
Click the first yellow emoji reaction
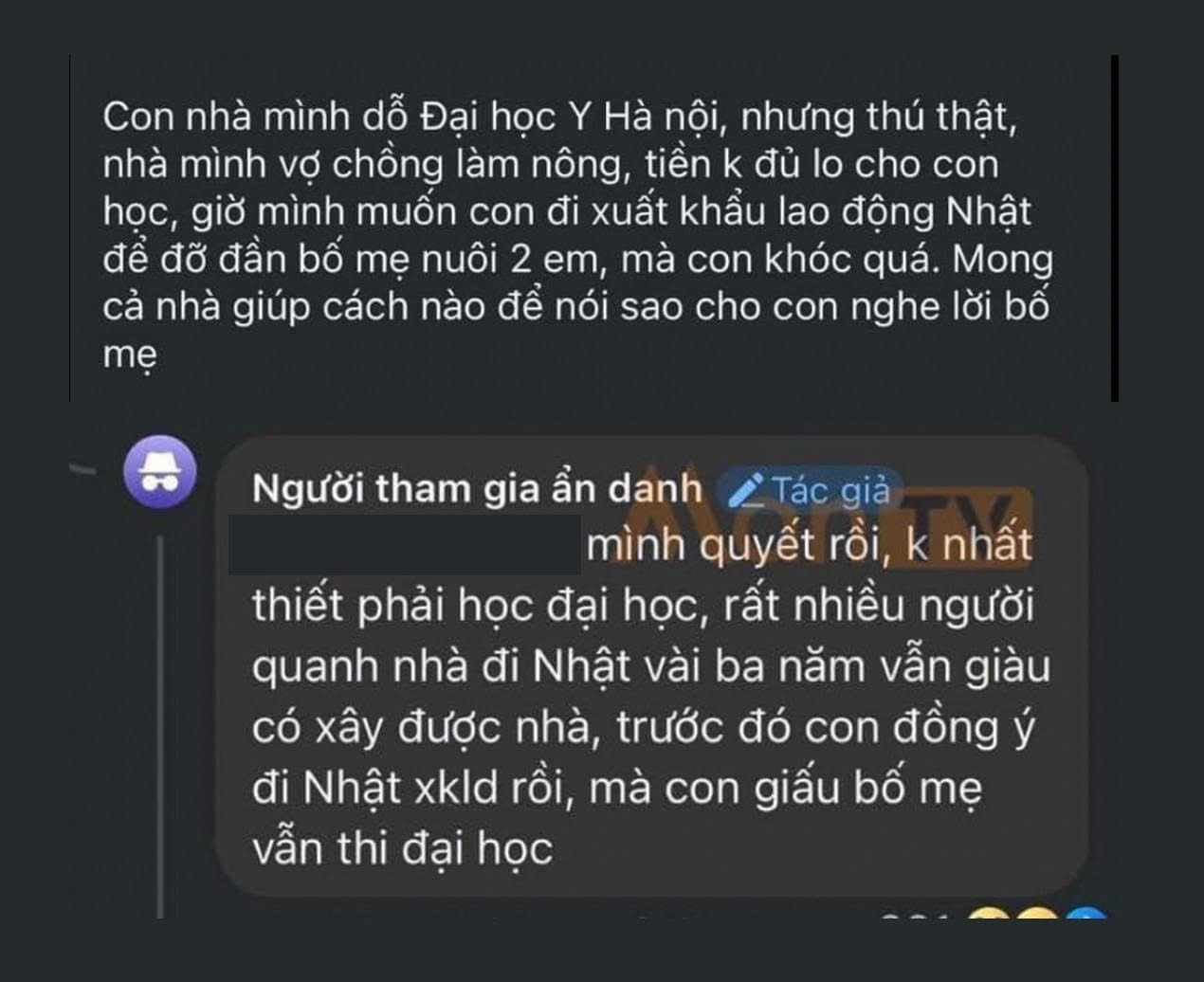point(989,917)
